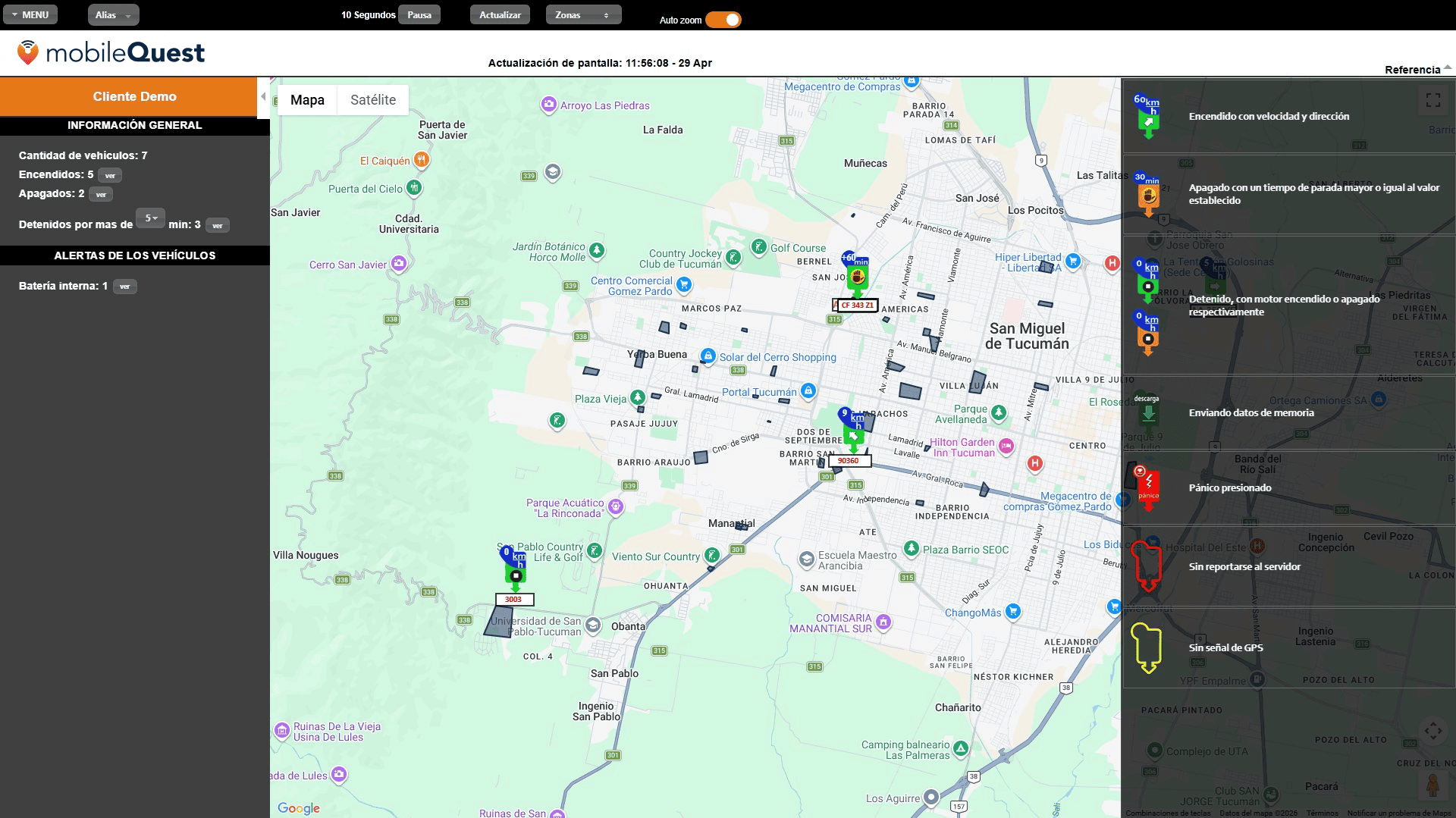
Task: Open the Alias dropdown
Action: (x=113, y=14)
